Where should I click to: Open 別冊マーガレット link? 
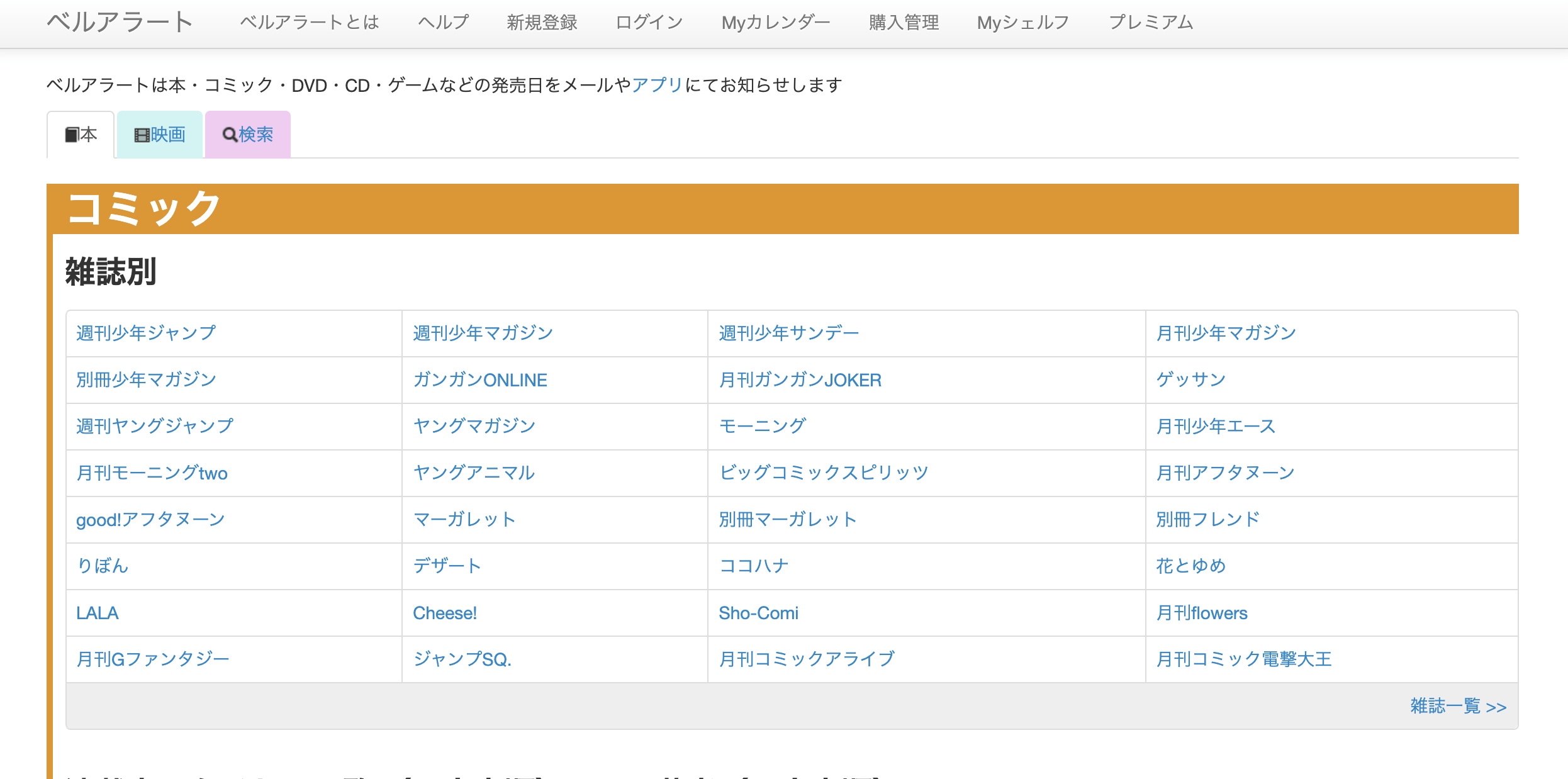[788, 519]
